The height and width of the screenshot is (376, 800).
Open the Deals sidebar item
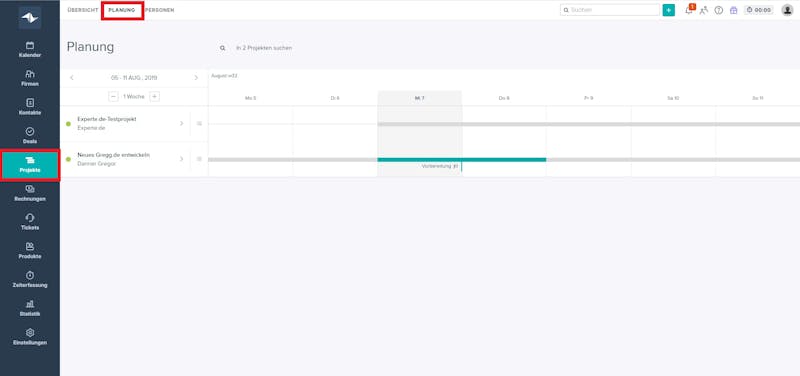[x=30, y=136]
